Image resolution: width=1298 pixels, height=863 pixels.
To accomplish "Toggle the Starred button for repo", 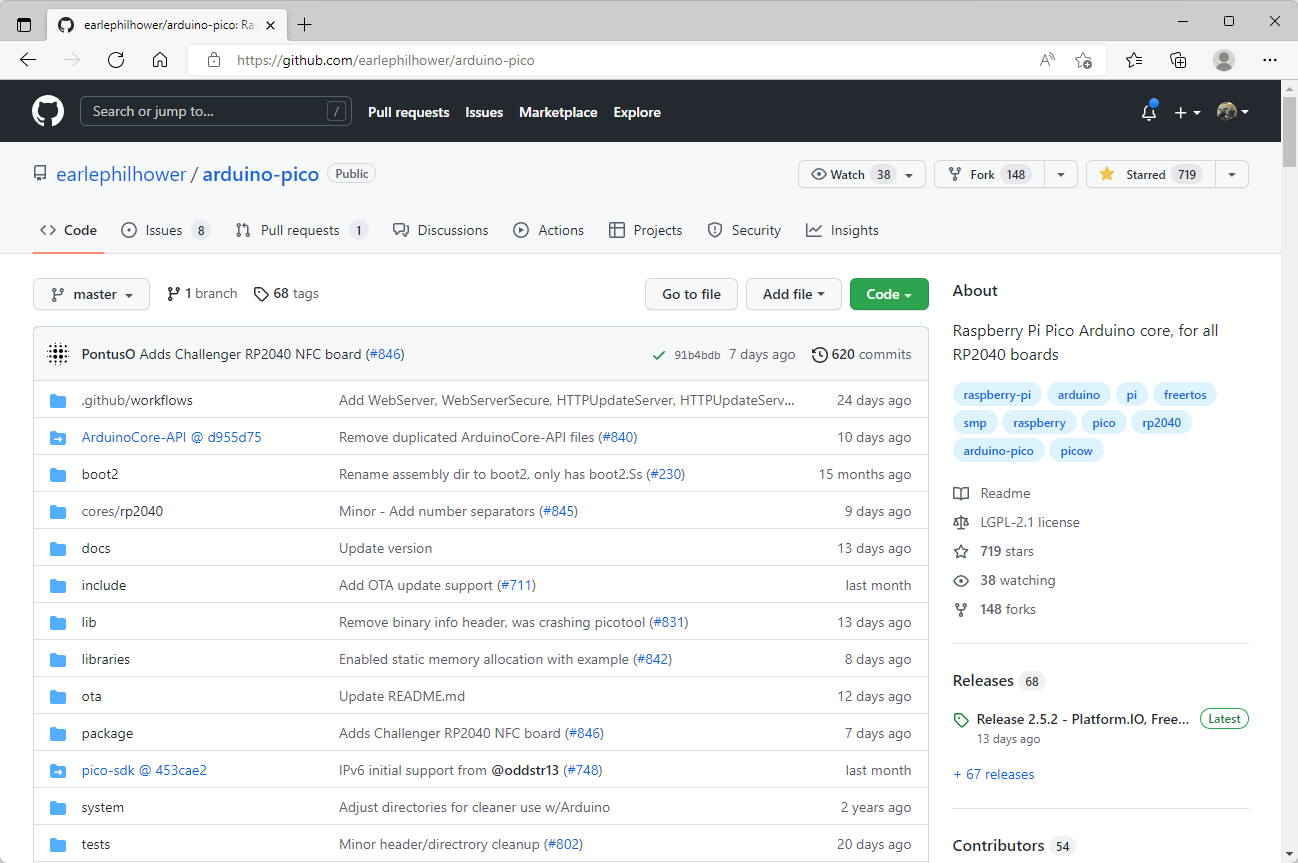I will [x=1150, y=174].
